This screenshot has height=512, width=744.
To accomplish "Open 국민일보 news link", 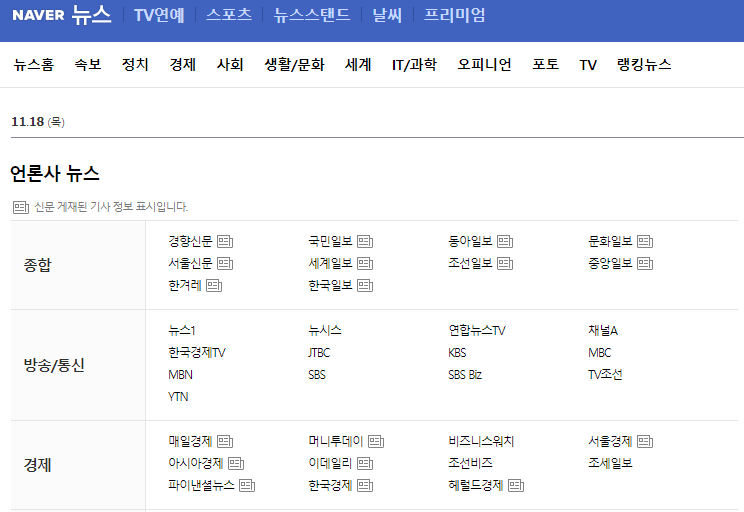I will point(330,242).
